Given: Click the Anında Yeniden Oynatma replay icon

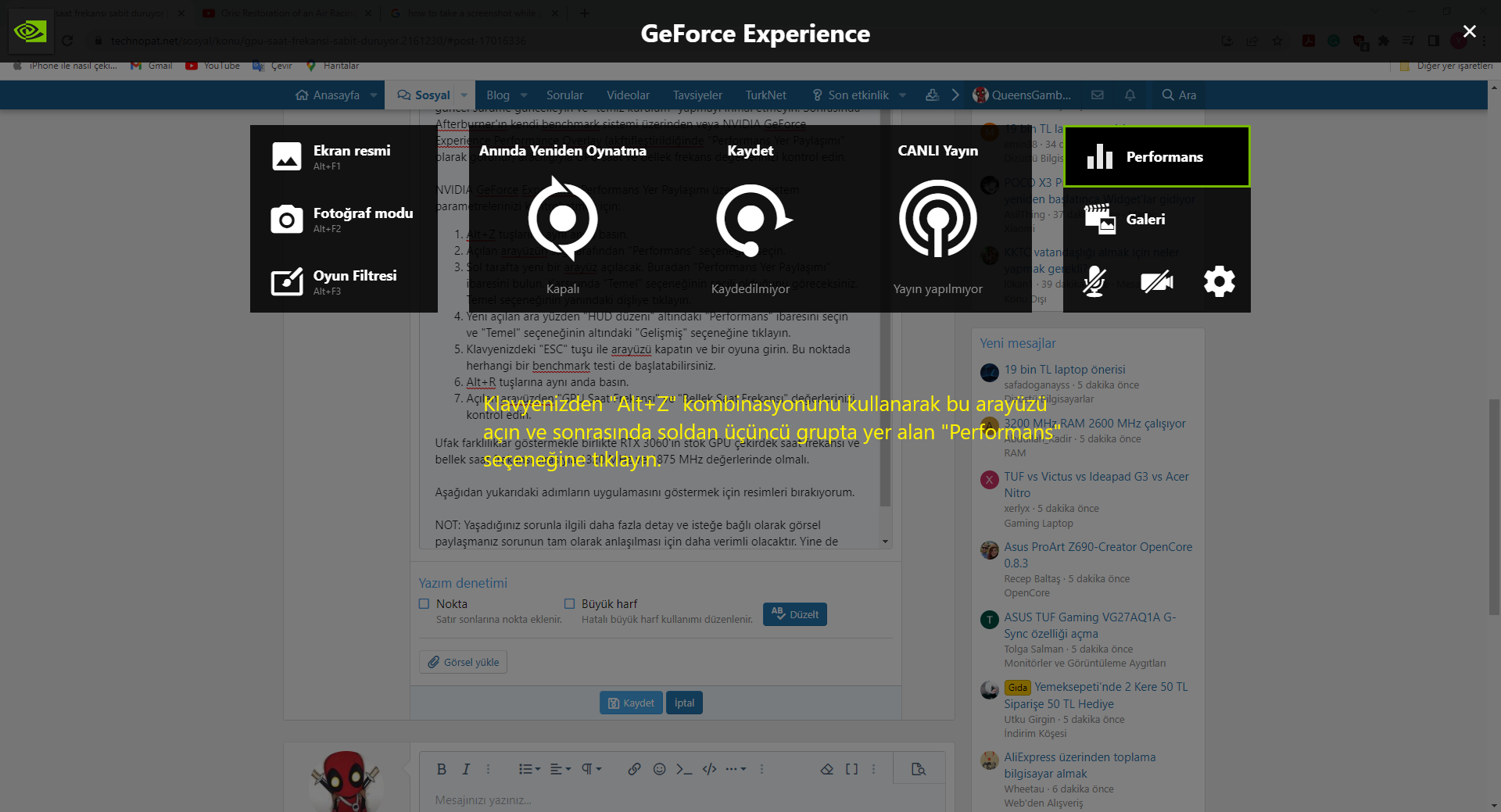Looking at the screenshot, I should pos(563,219).
